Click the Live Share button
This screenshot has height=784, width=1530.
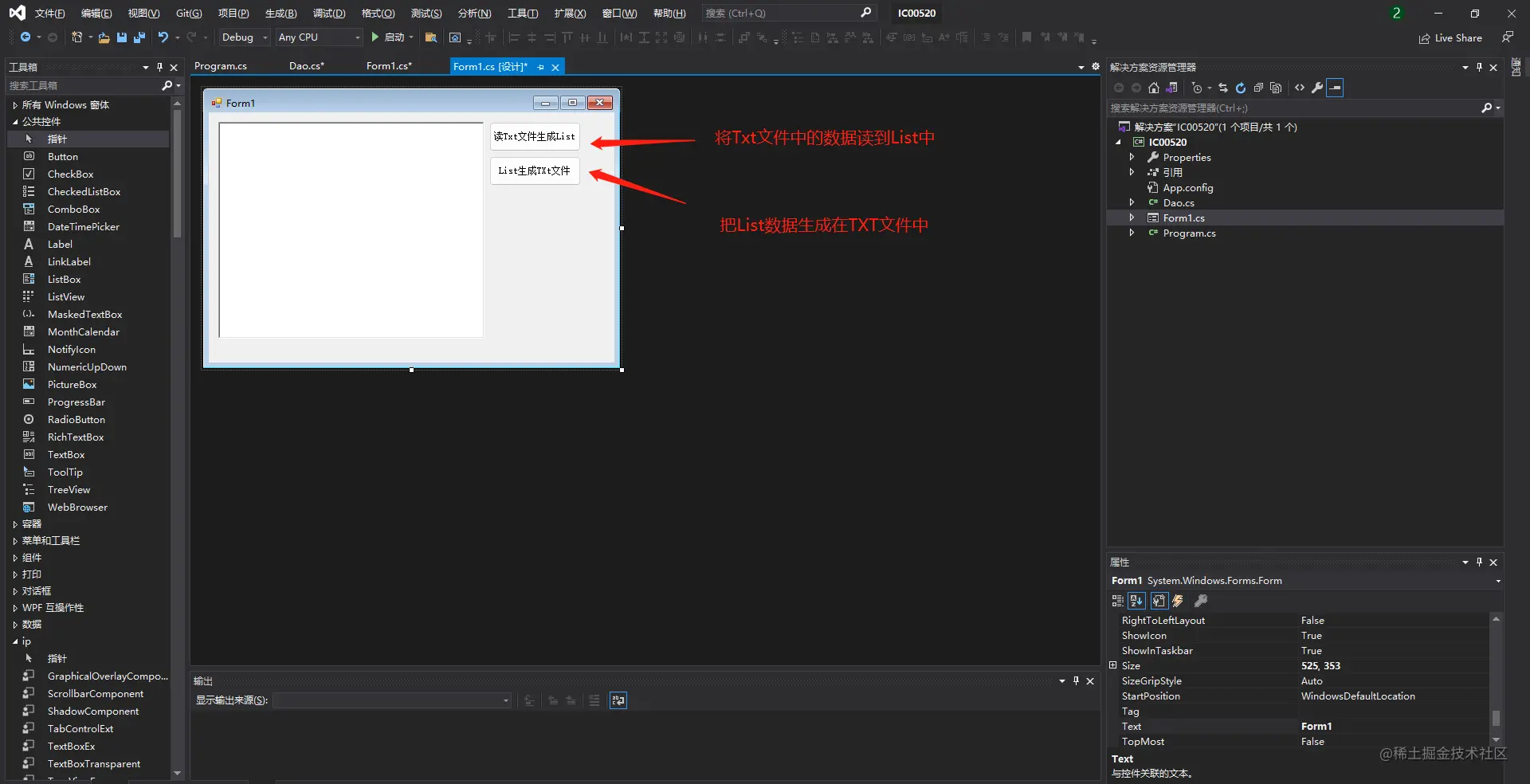tap(1450, 38)
